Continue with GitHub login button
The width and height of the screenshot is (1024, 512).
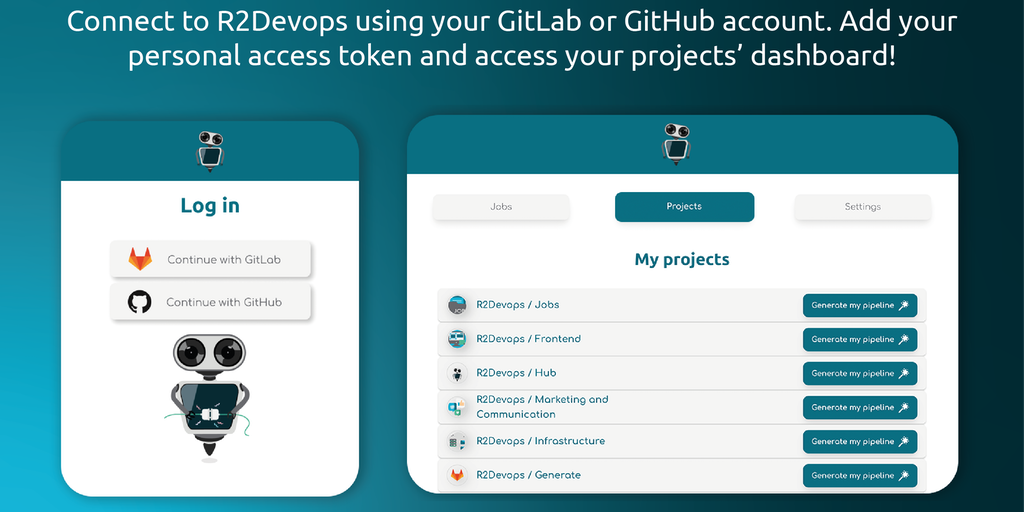210,302
